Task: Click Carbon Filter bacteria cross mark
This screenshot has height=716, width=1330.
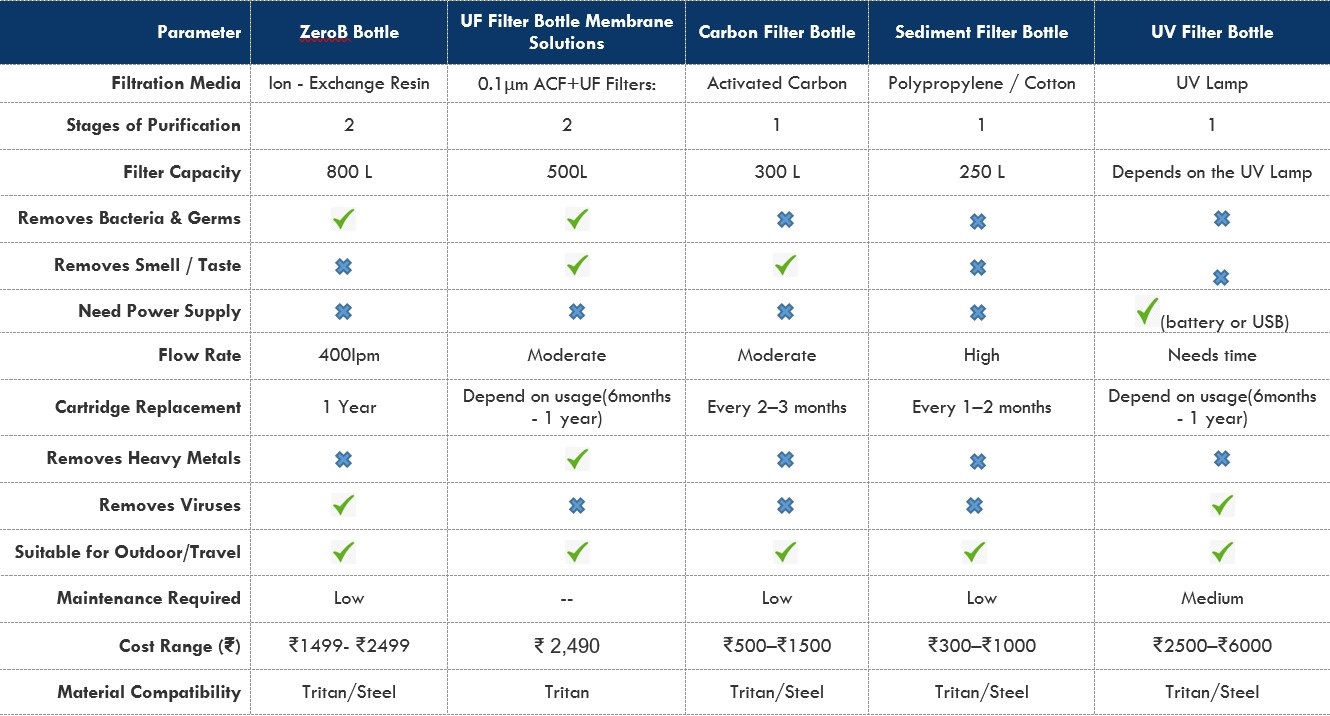Action: pyautogui.click(x=785, y=219)
